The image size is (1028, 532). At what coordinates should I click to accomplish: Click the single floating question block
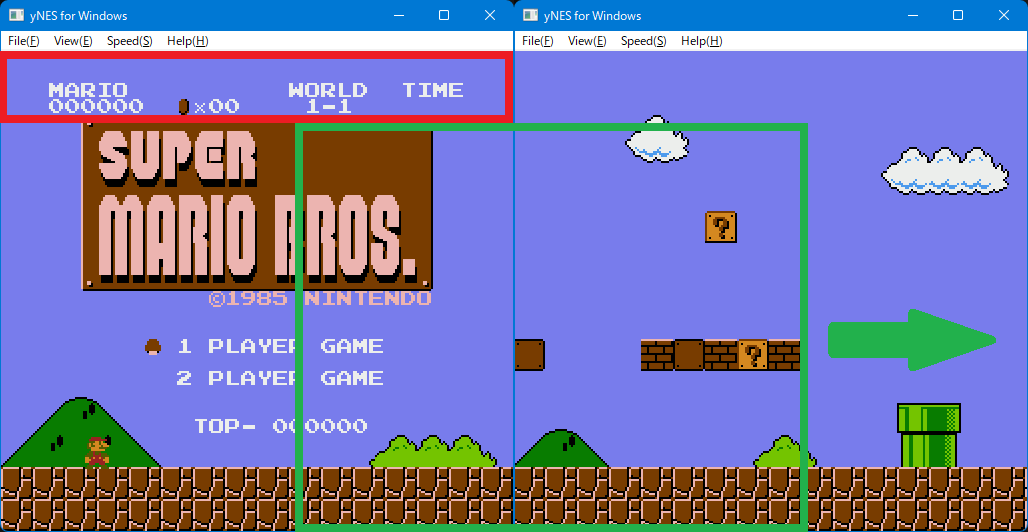(x=721, y=227)
